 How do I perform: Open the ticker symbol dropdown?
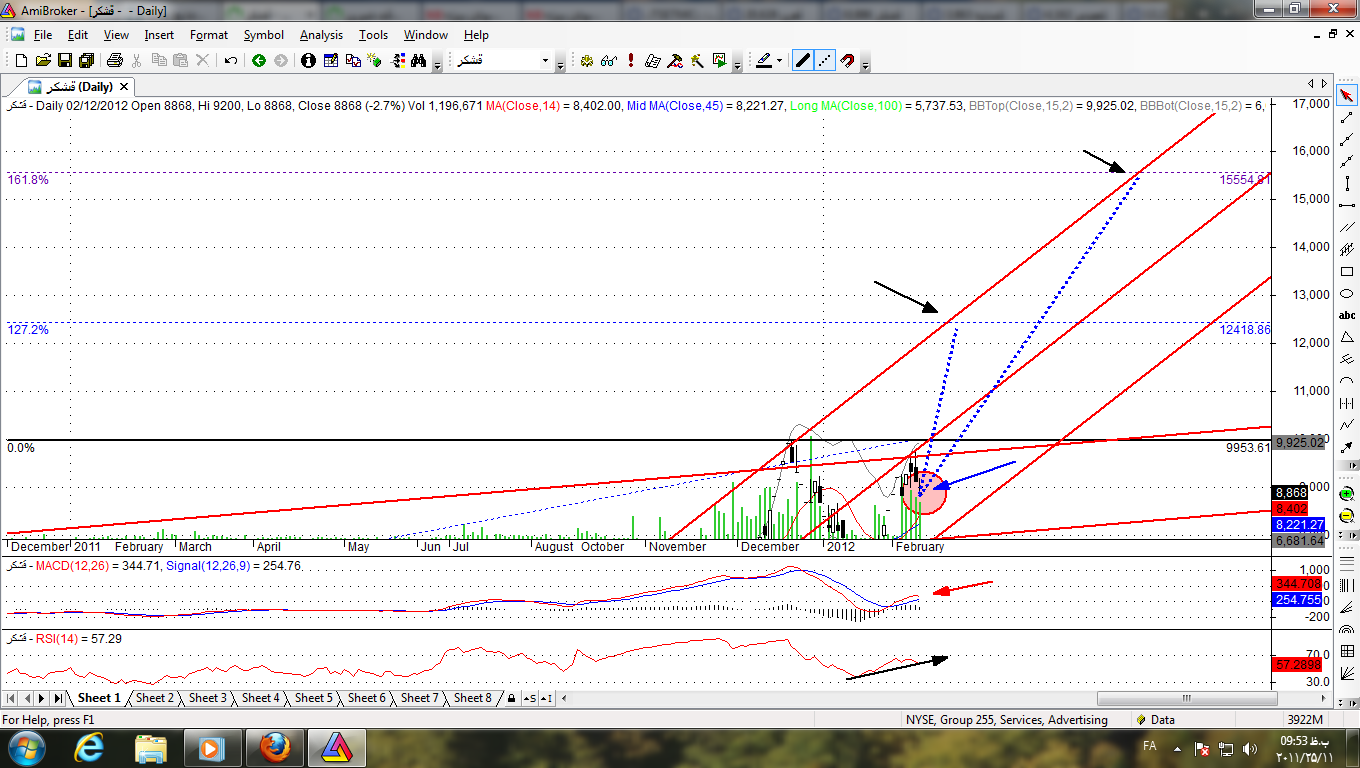pos(546,61)
